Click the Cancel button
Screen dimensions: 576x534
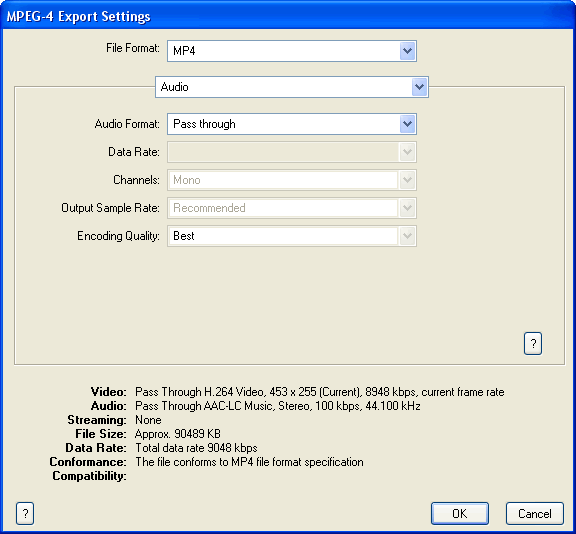[534, 513]
